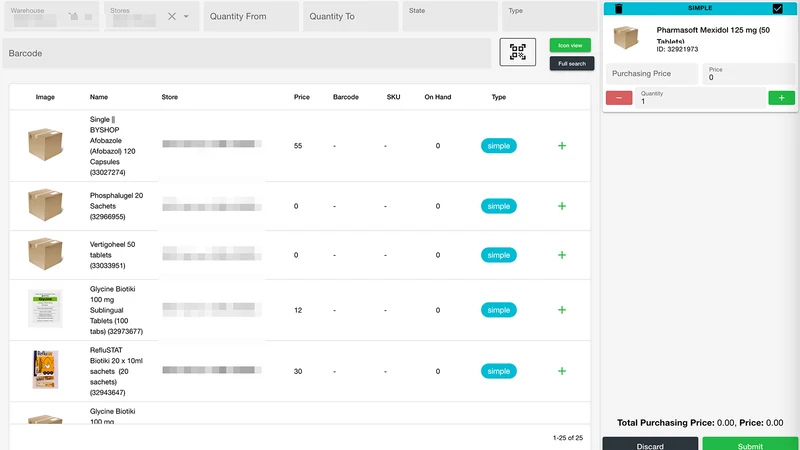Viewport: 800px width, 450px height.
Task: Select product name Vertigoheel 50 tablets
Action: tap(112, 255)
